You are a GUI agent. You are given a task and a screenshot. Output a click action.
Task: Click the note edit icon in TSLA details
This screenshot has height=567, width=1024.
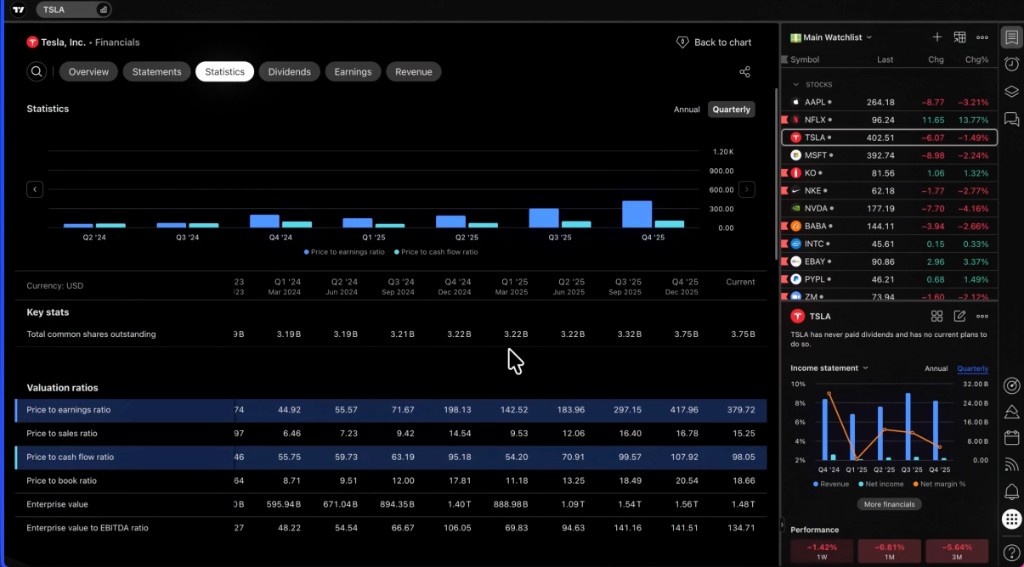(959, 316)
